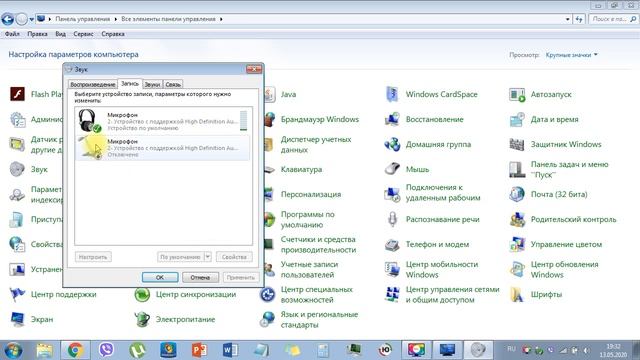Click OK in the Звук dialog
The width and height of the screenshot is (640, 360).
click(160, 277)
